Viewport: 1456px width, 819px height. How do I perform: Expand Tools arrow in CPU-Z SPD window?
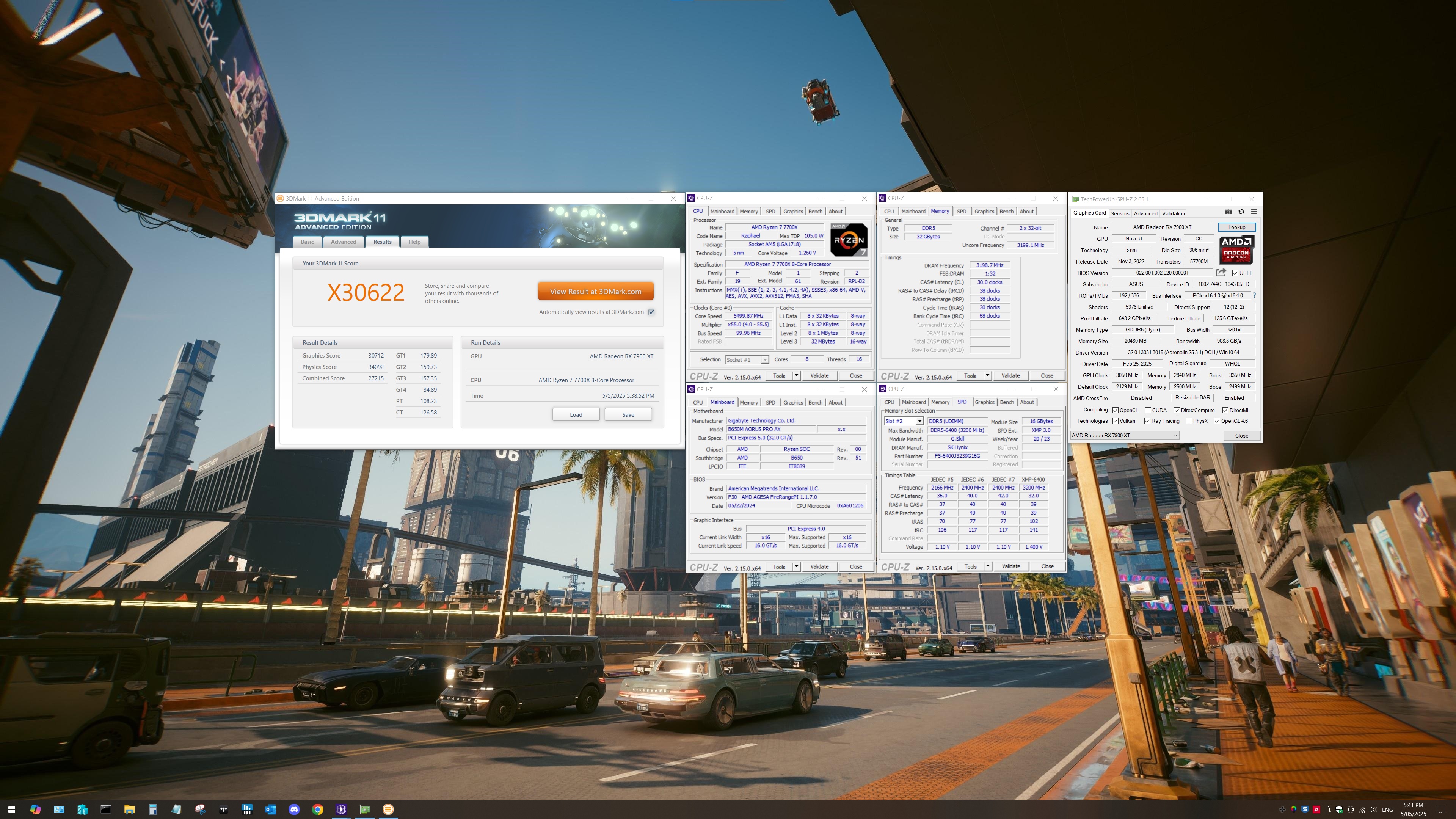click(987, 566)
